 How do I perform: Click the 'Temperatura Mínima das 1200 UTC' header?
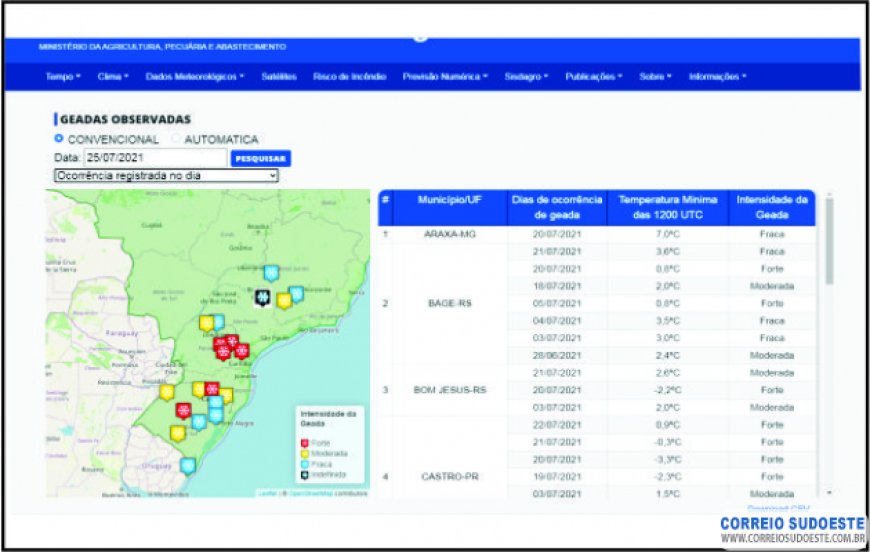[667, 207]
